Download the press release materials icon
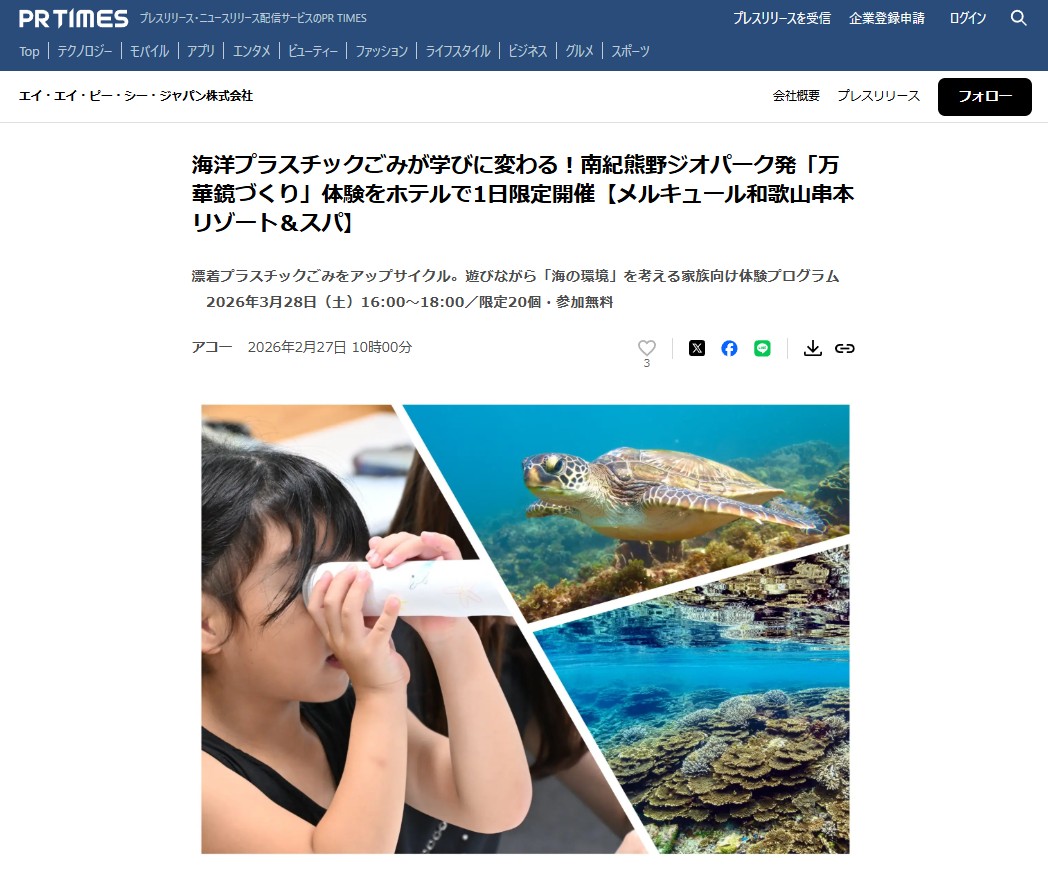1048x871 pixels. [x=812, y=348]
